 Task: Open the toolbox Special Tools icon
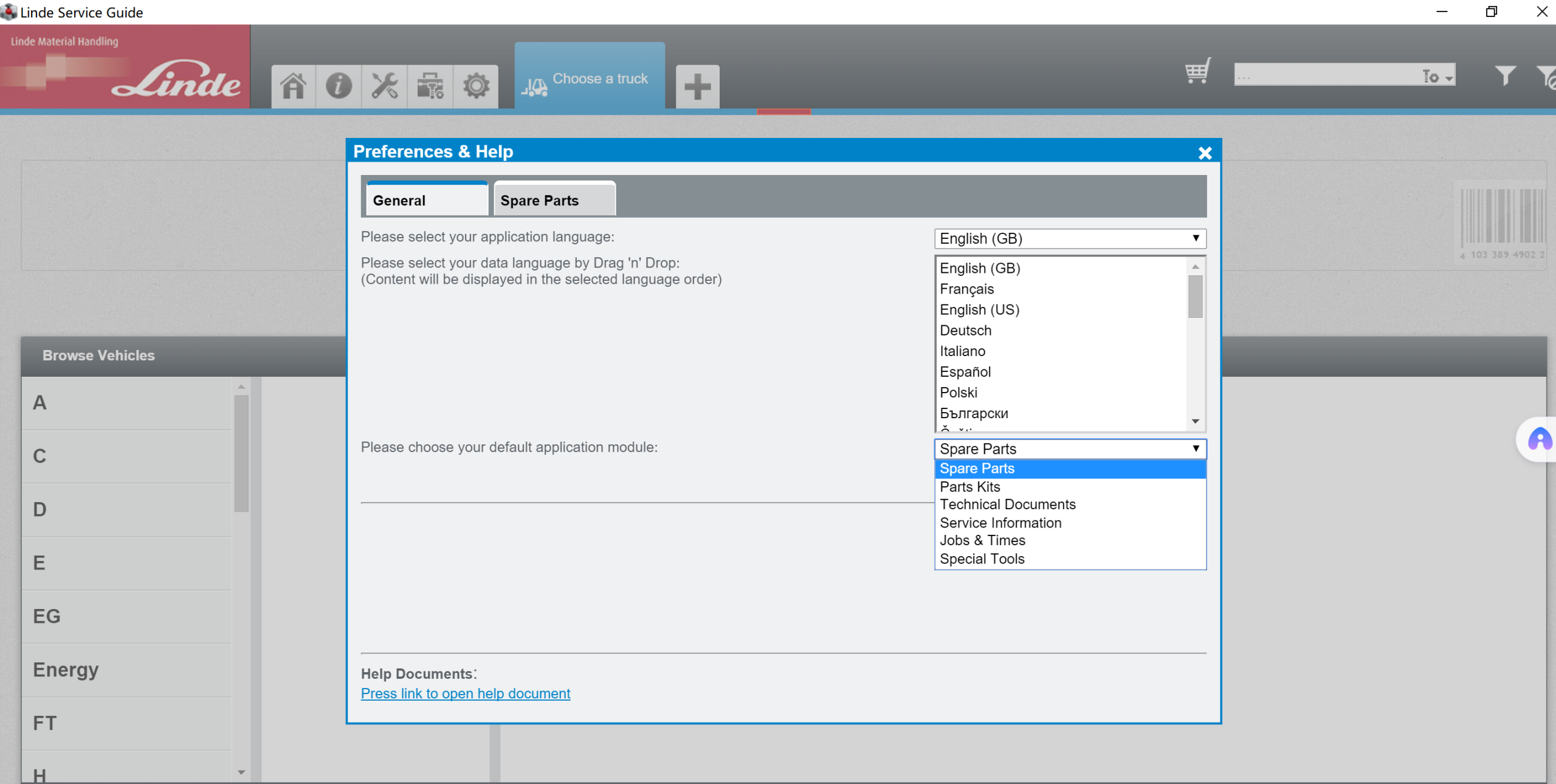click(430, 86)
